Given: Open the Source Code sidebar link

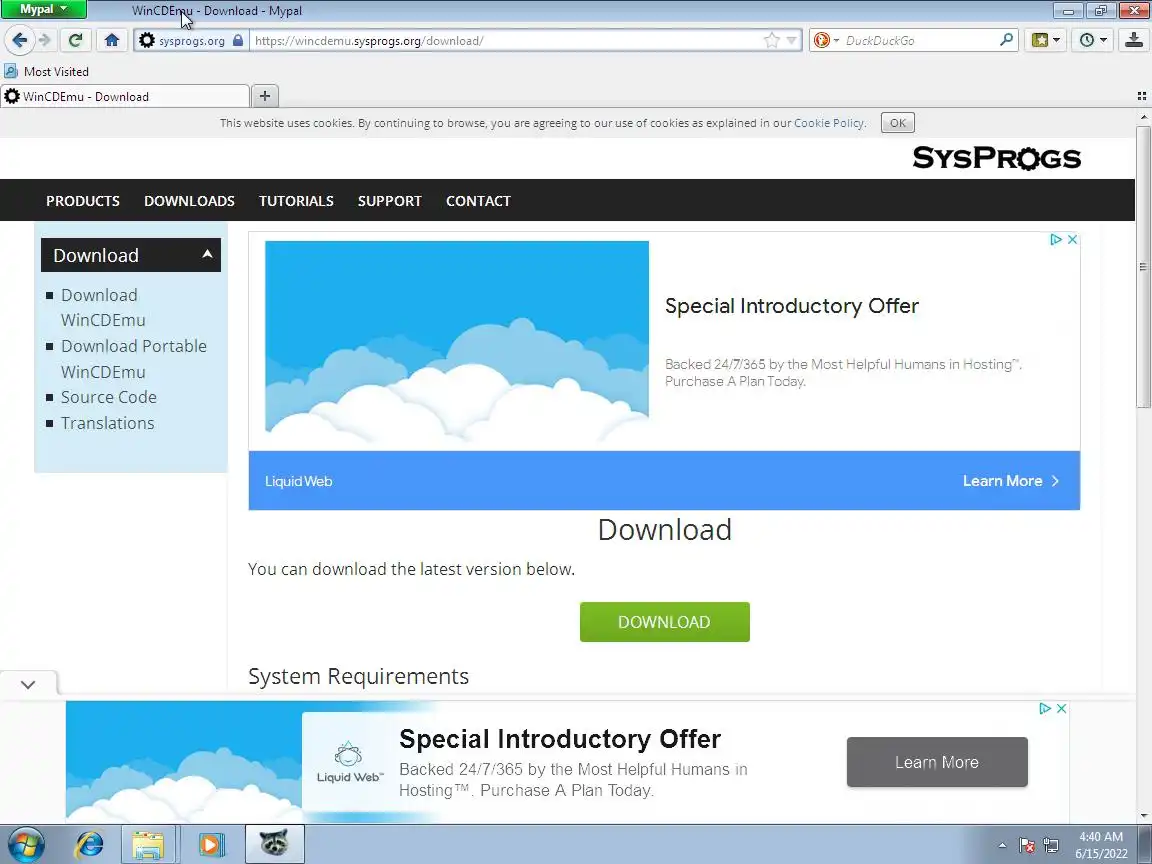Looking at the screenshot, I should pos(109,397).
